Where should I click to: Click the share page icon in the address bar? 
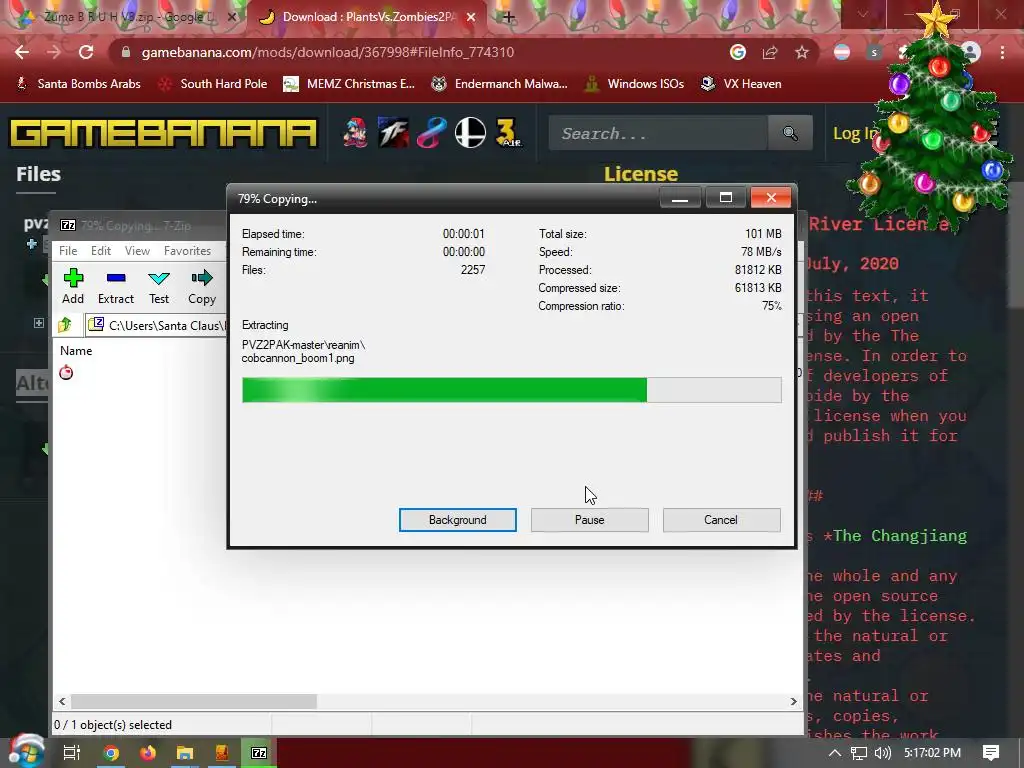770,52
